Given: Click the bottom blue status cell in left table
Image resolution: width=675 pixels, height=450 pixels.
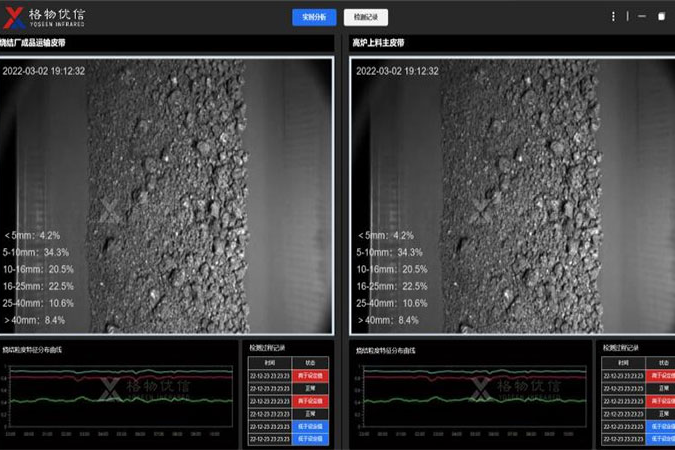Looking at the screenshot, I should click(309, 439).
